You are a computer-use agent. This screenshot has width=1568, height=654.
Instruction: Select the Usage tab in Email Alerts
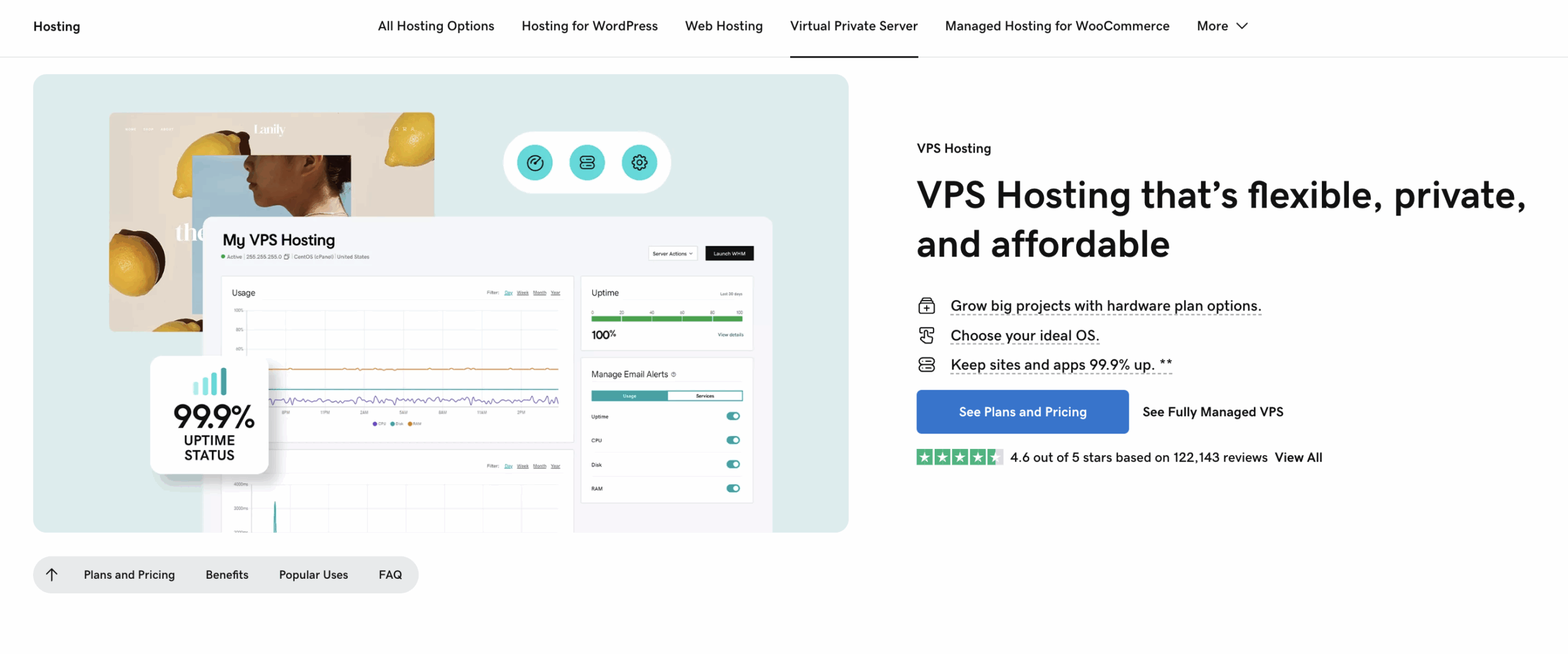[629, 396]
